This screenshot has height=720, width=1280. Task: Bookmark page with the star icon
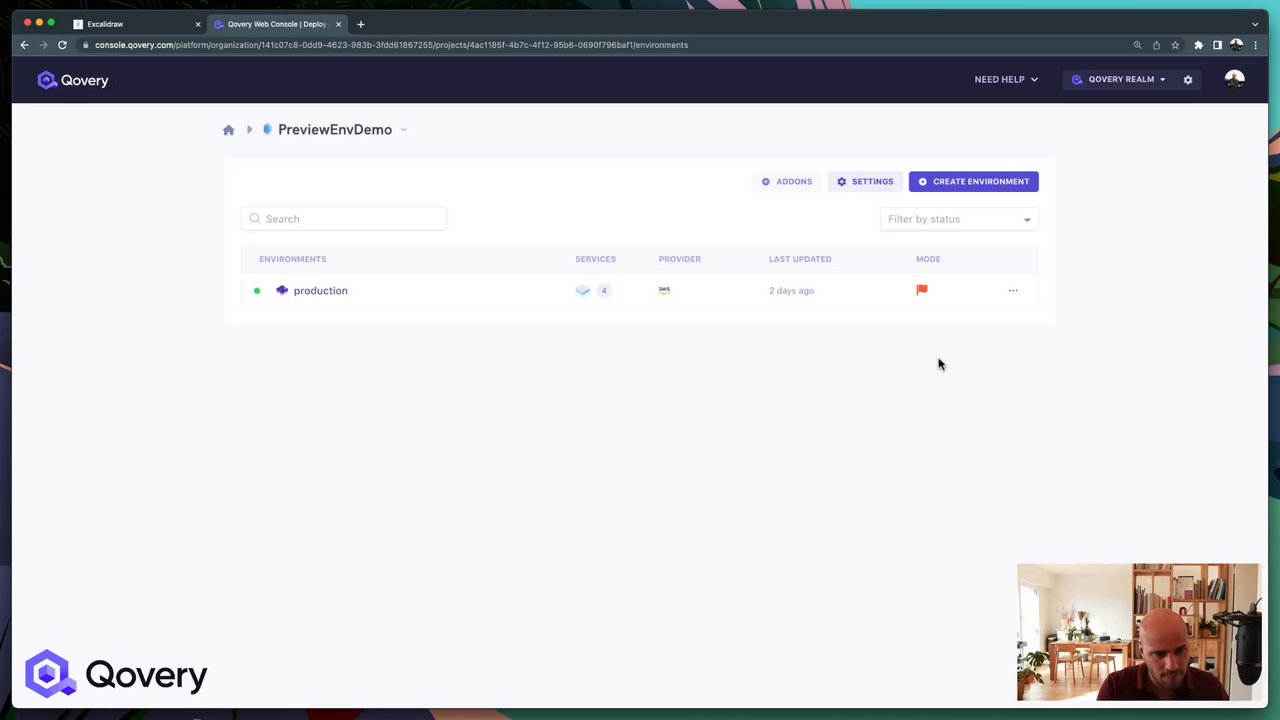(1175, 45)
